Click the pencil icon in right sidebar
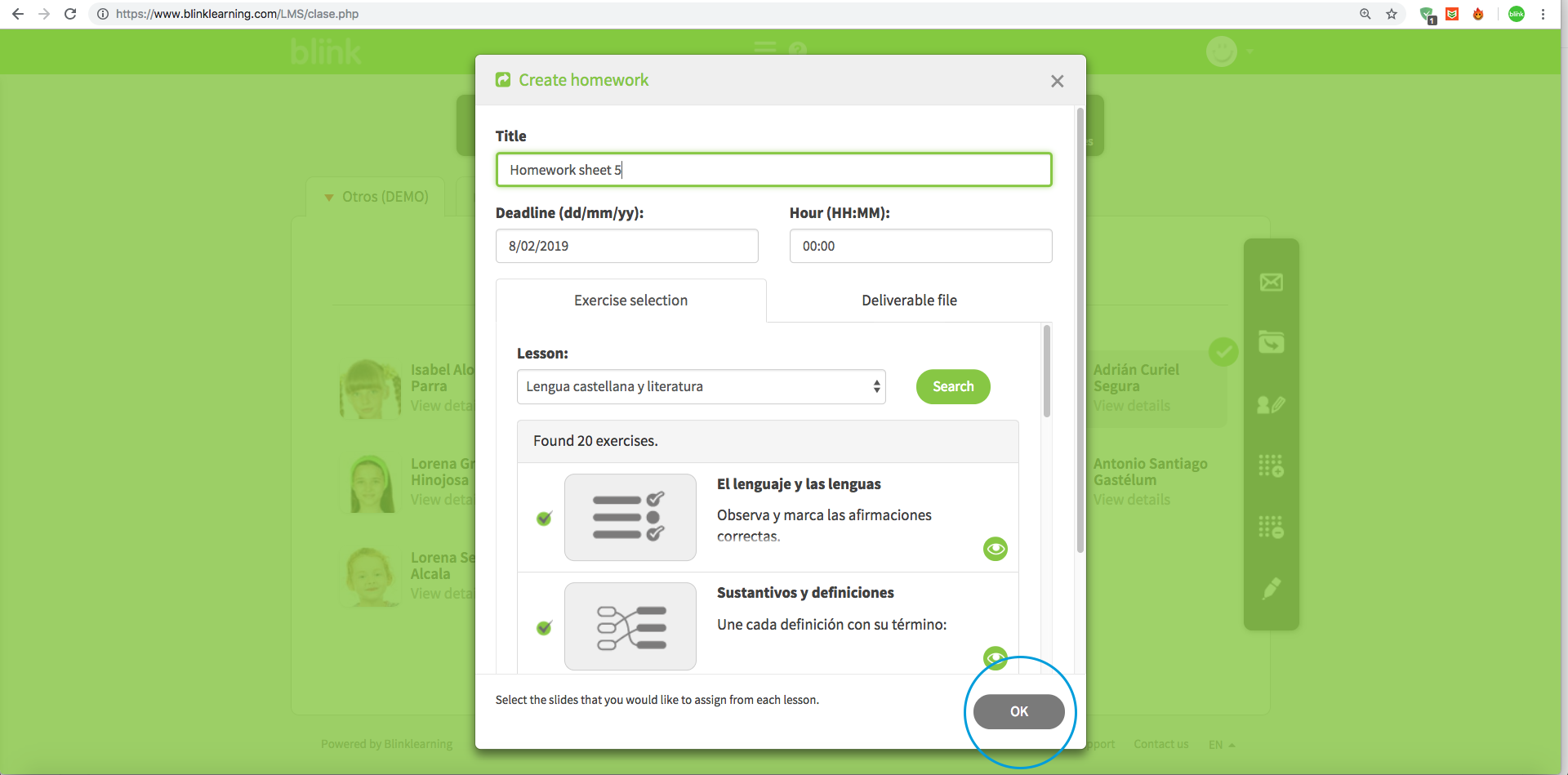The width and height of the screenshot is (1568, 775). pyautogui.click(x=1271, y=588)
